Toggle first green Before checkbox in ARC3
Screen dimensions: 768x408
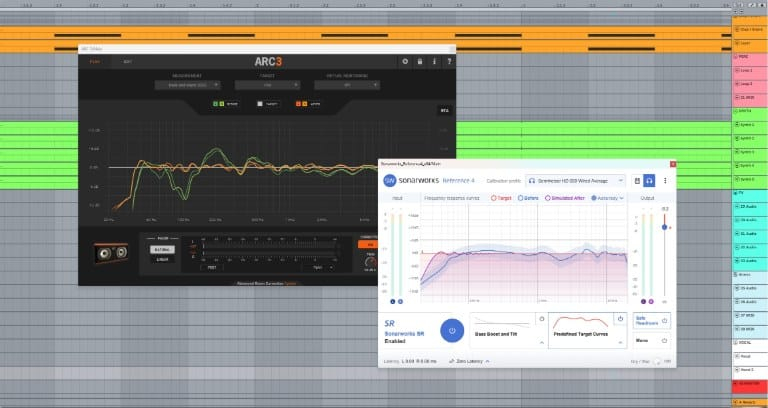215,104
